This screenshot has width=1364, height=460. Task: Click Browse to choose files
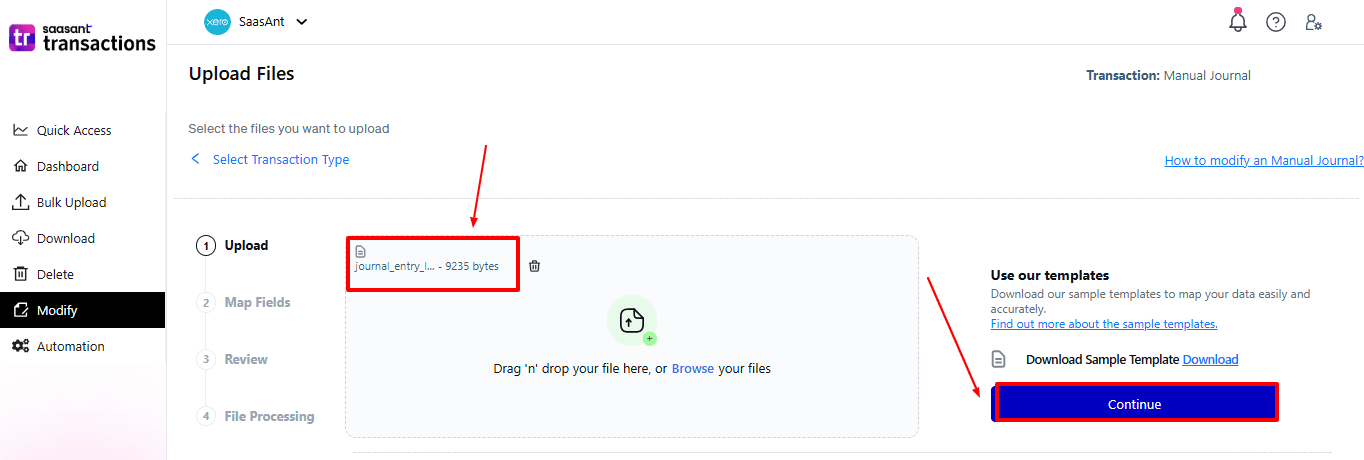coord(693,369)
